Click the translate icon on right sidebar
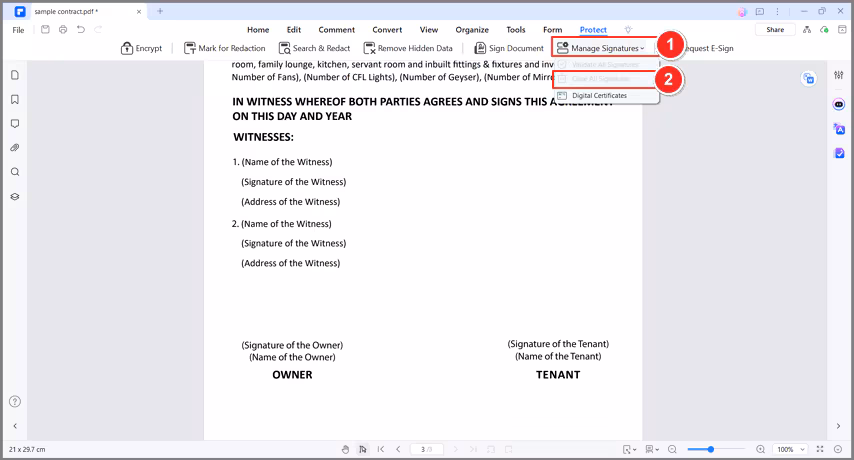 pyautogui.click(x=839, y=129)
